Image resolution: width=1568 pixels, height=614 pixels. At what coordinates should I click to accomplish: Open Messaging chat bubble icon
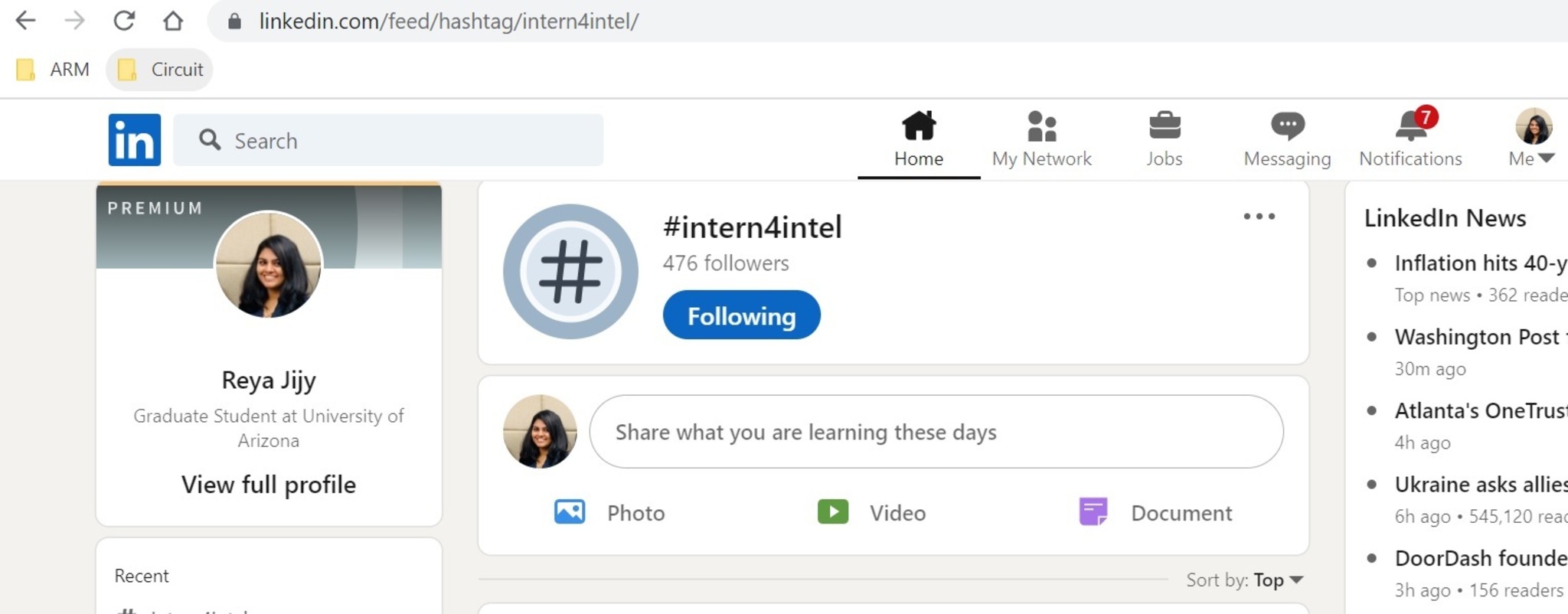[x=1287, y=126]
